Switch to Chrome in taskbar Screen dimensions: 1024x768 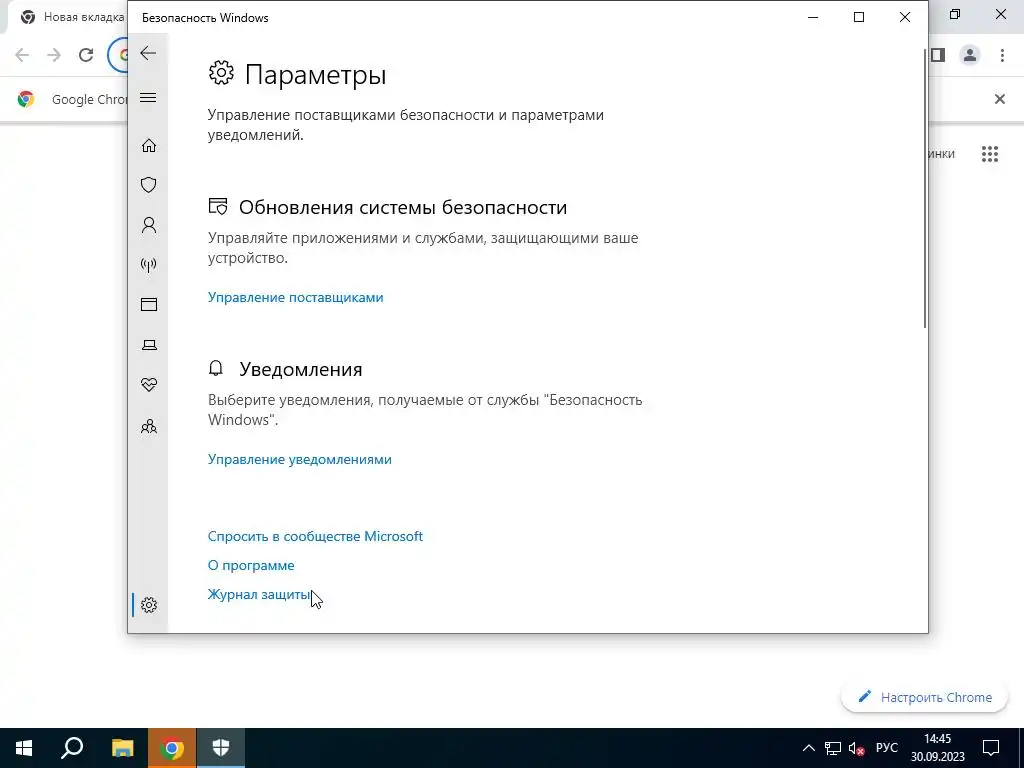172,748
